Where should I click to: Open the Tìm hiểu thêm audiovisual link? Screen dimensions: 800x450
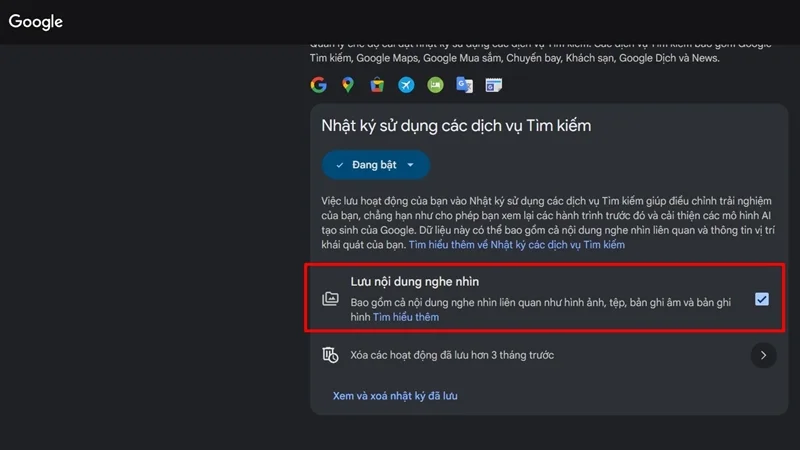[x=406, y=317]
